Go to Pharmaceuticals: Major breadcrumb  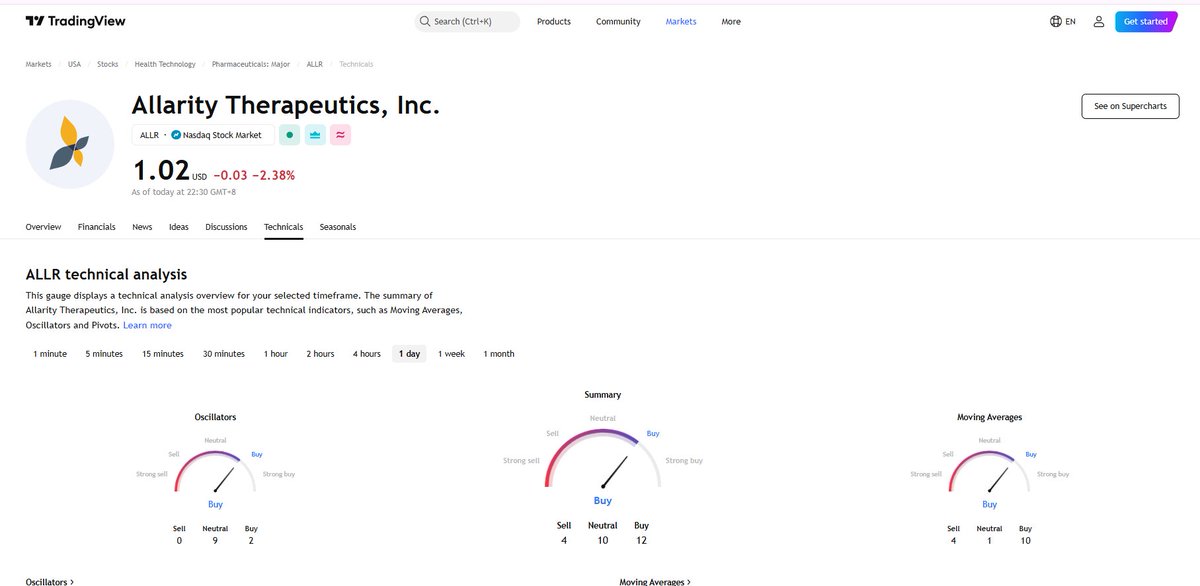[x=251, y=64]
